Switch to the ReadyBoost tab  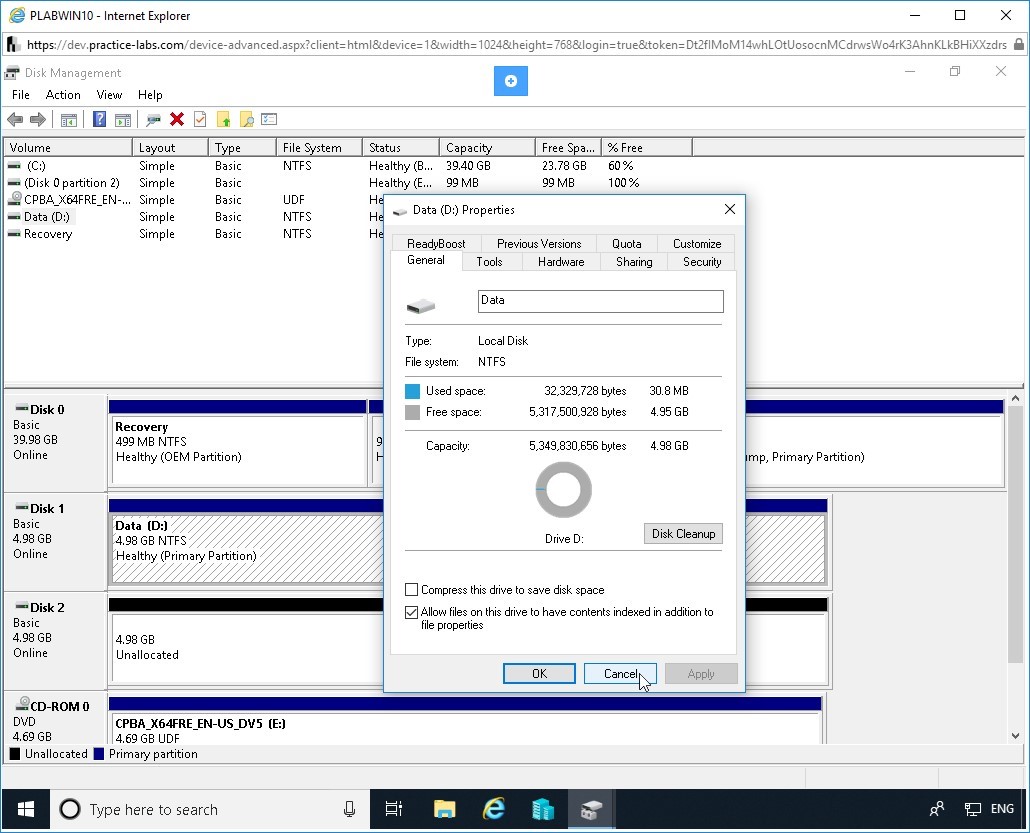(436, 244)
